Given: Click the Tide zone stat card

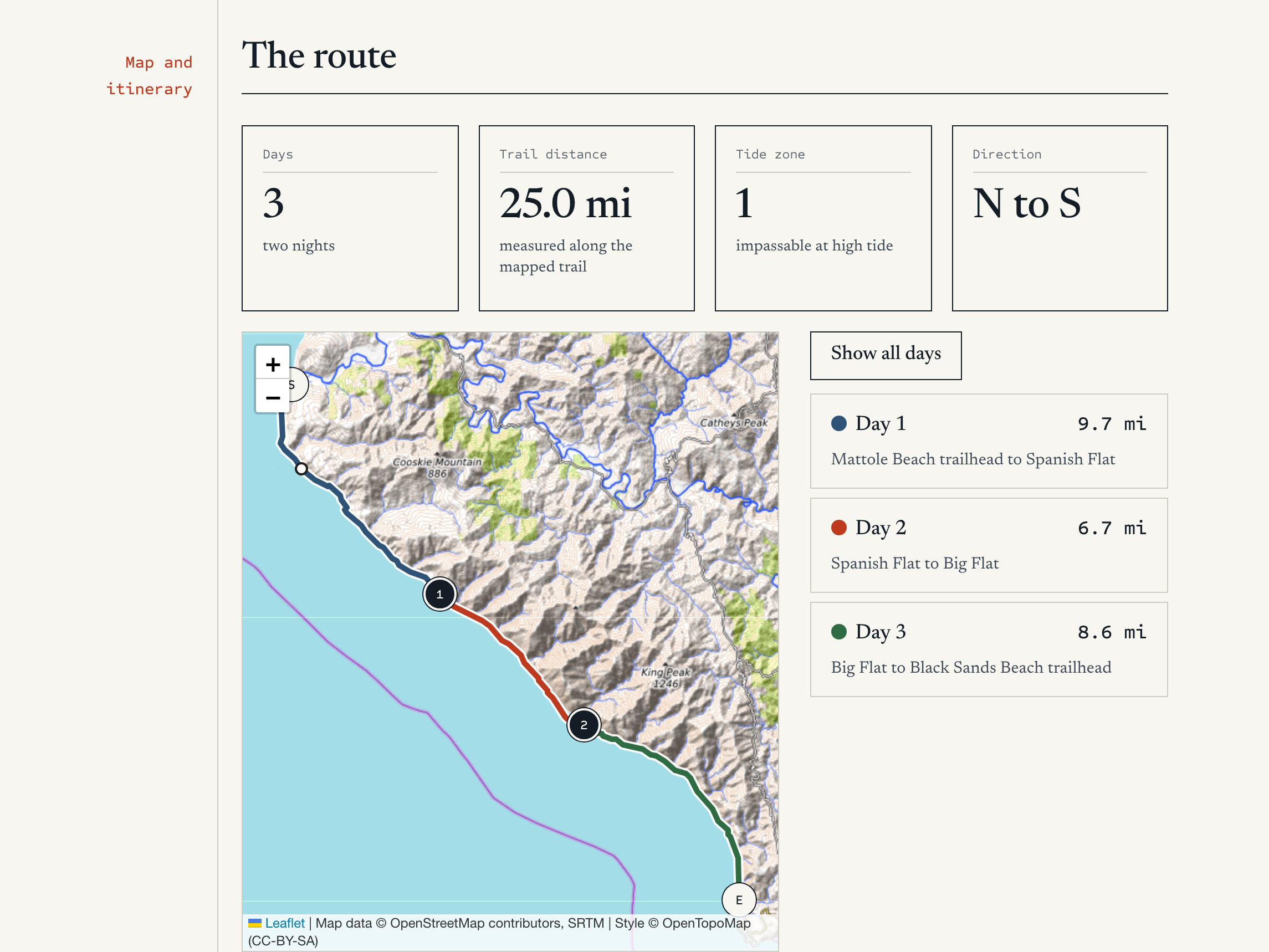Looking at the screenshot, I should click(x=823, y=218).
